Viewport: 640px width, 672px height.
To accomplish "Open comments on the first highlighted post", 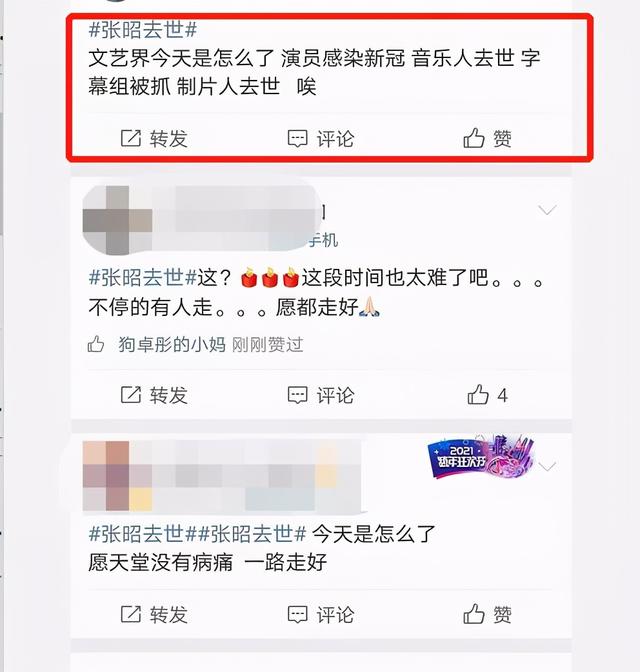I will coord(321,139).
